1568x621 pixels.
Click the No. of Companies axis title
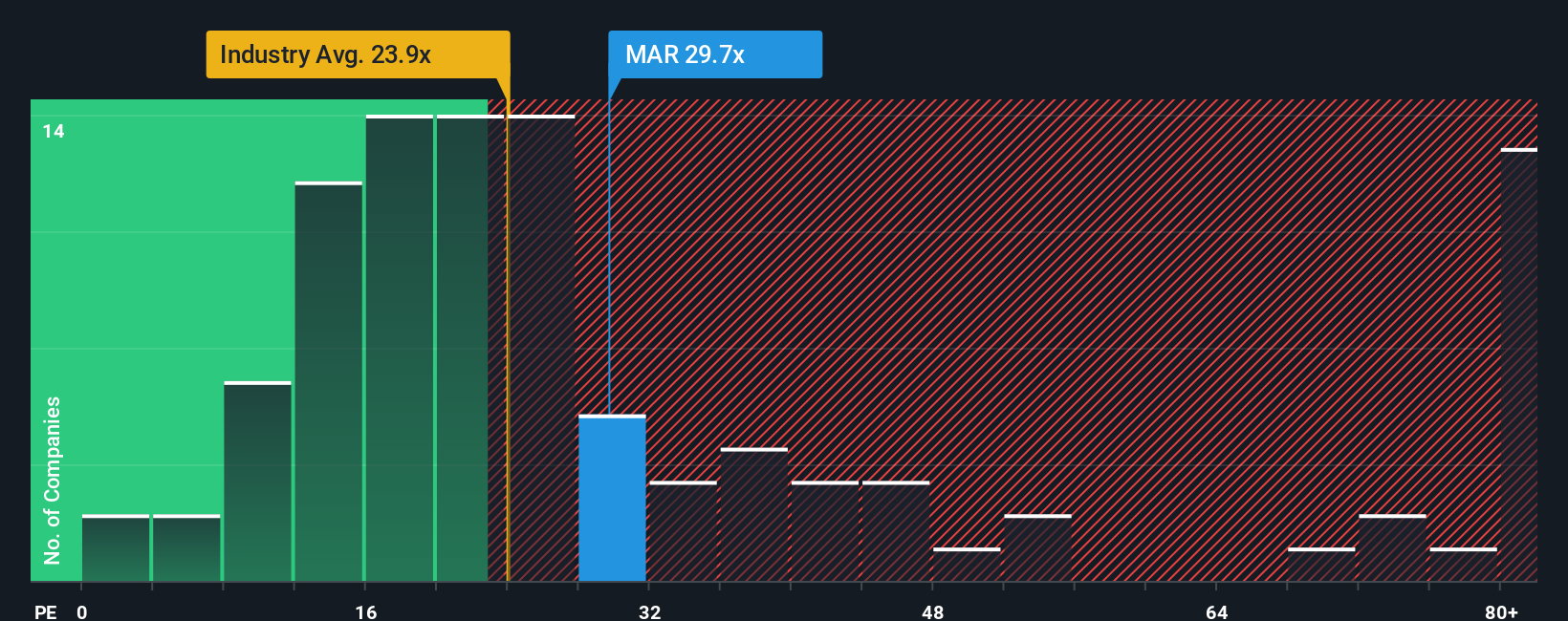[x=53, y=480]
